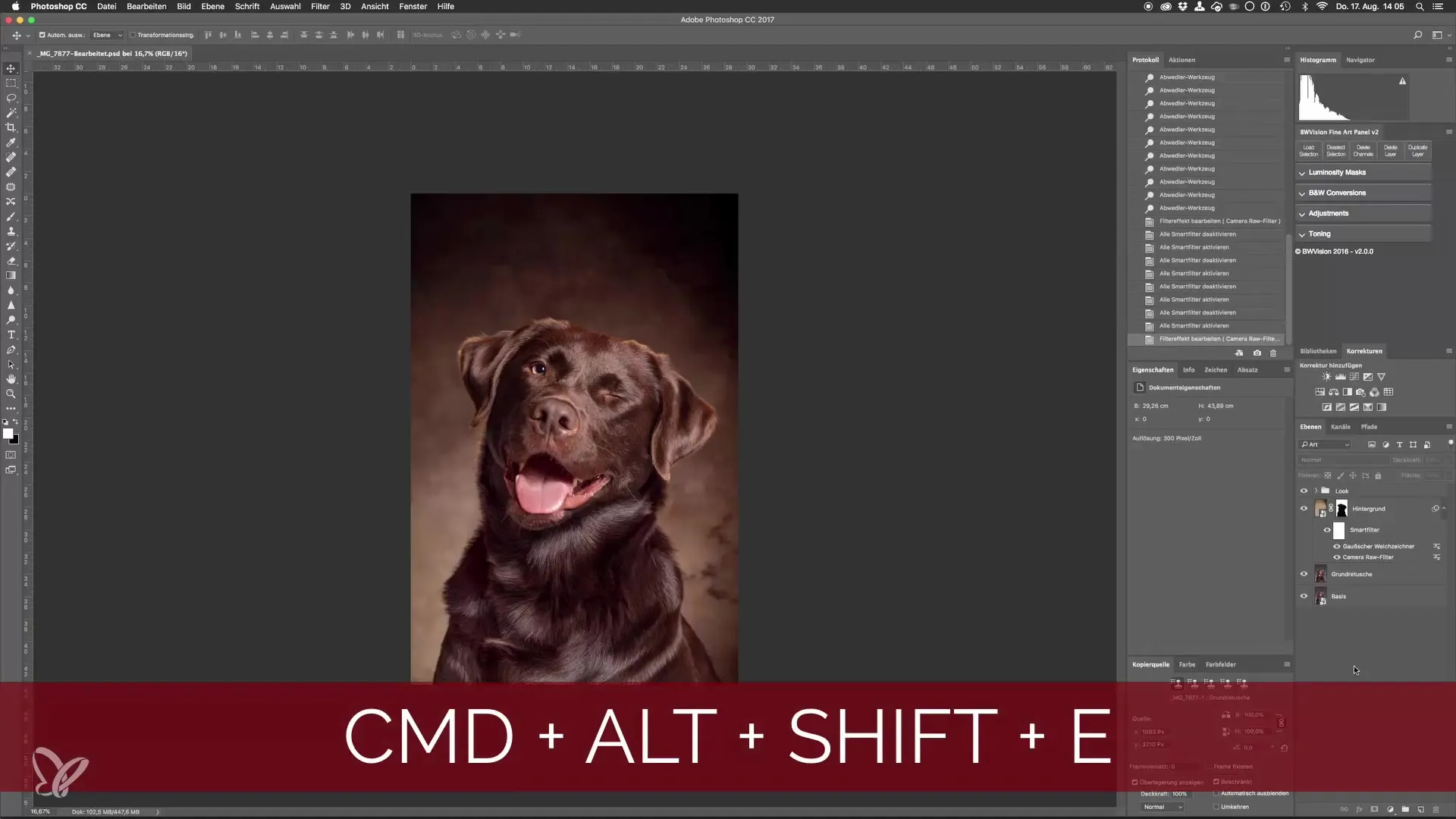Image resolution: width=1456 pixels, height=819 pixels.
Task: Filter layers by pixel layers icon
Action: (1372, 444)
